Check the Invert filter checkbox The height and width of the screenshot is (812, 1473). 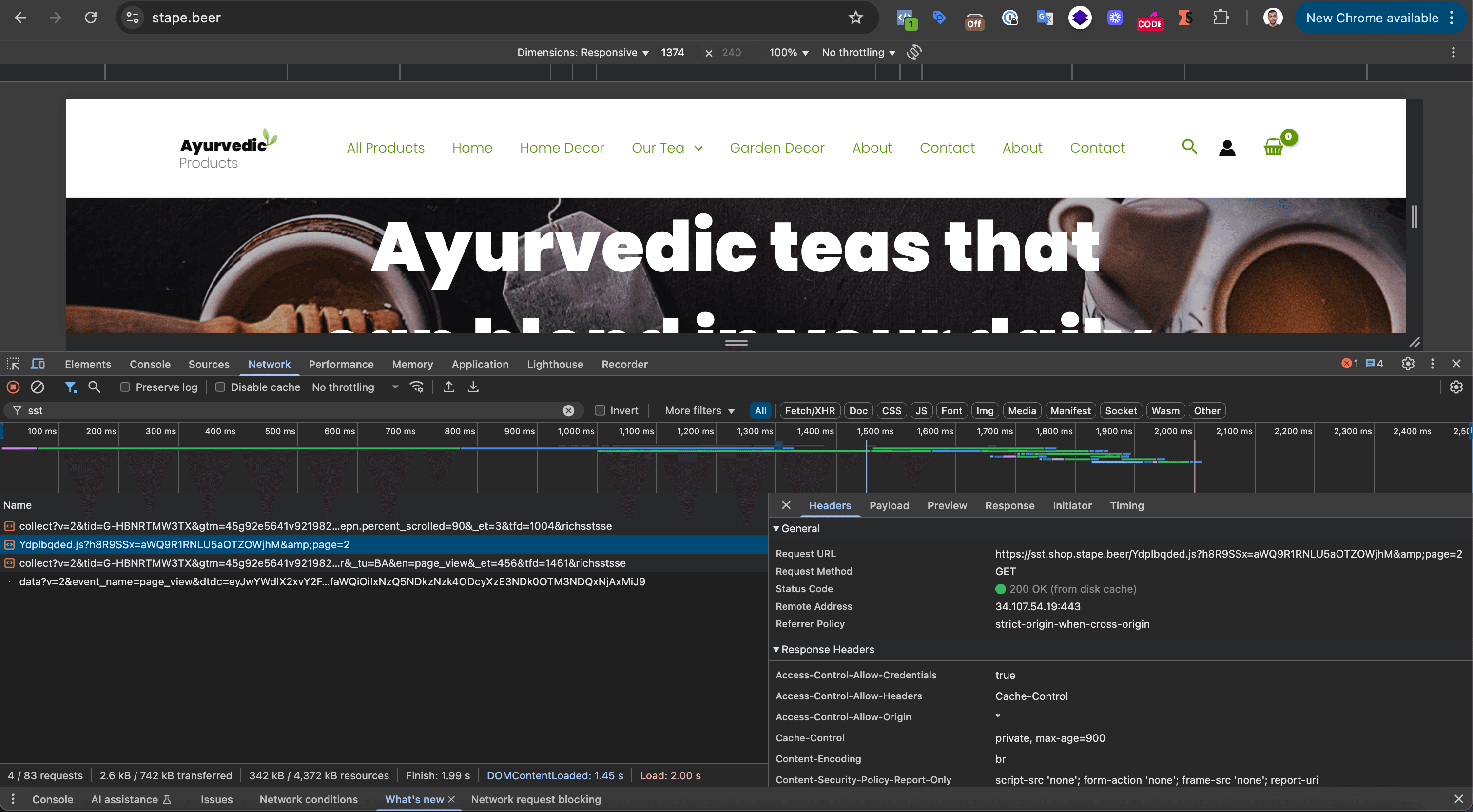click(x=600, y=410)
